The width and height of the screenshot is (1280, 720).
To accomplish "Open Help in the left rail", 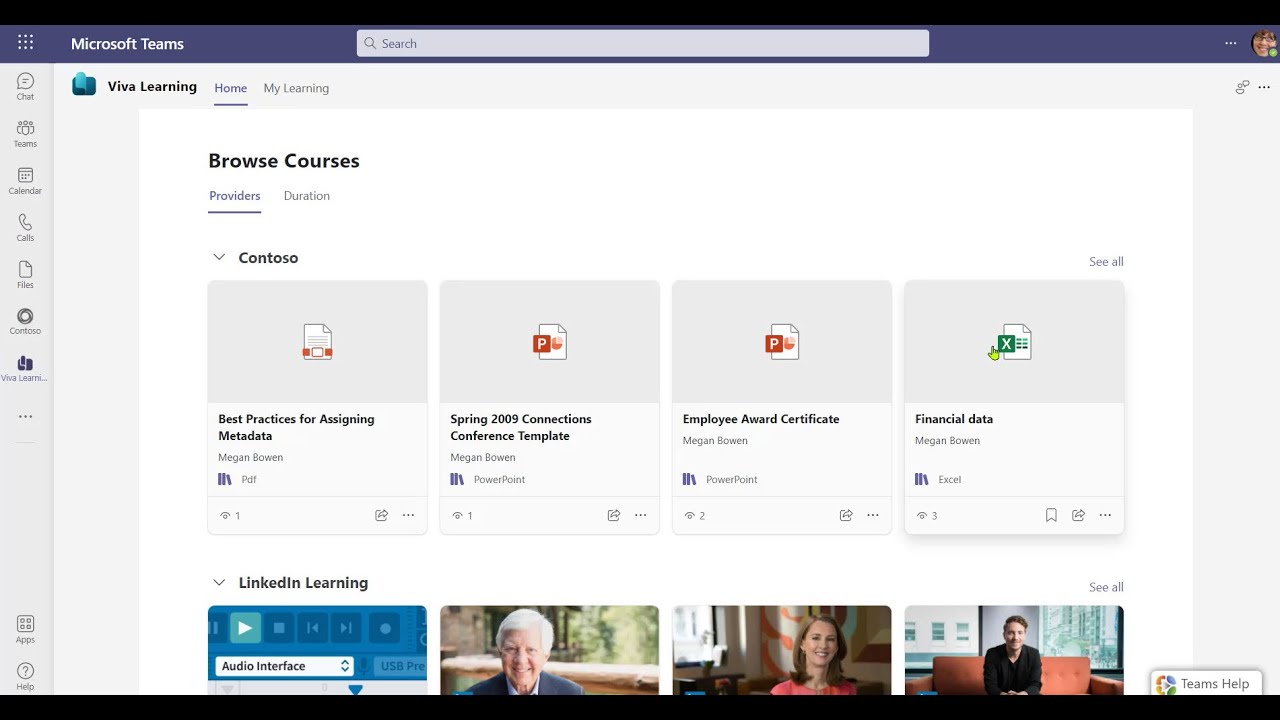I will tap(25, 676).
